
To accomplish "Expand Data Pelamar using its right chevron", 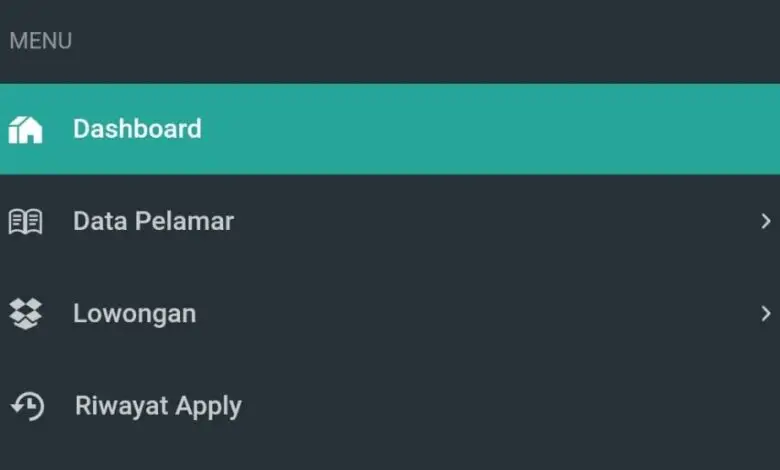I will (x=766, y=221).
